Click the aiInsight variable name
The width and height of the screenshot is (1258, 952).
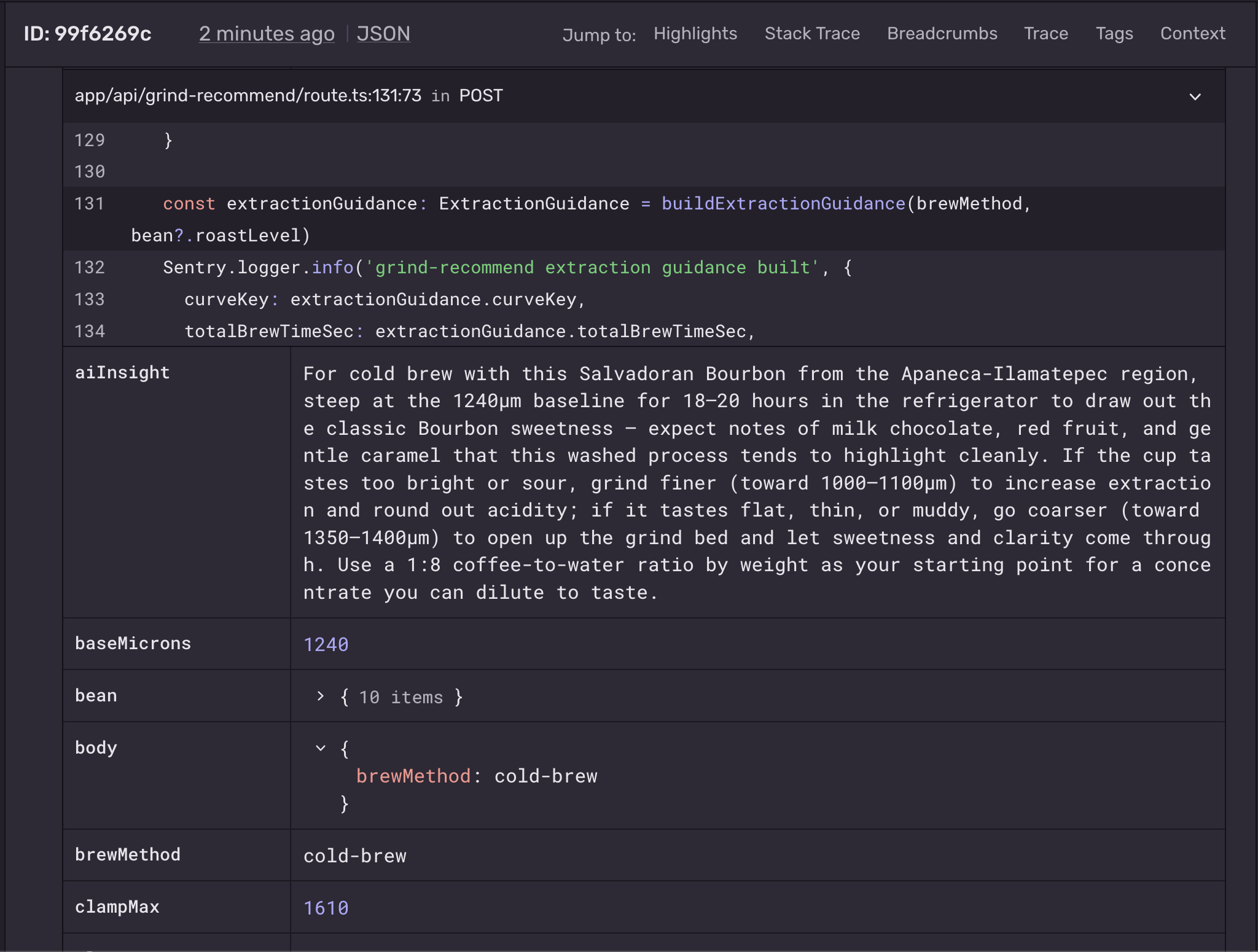[x=122, y=373]
